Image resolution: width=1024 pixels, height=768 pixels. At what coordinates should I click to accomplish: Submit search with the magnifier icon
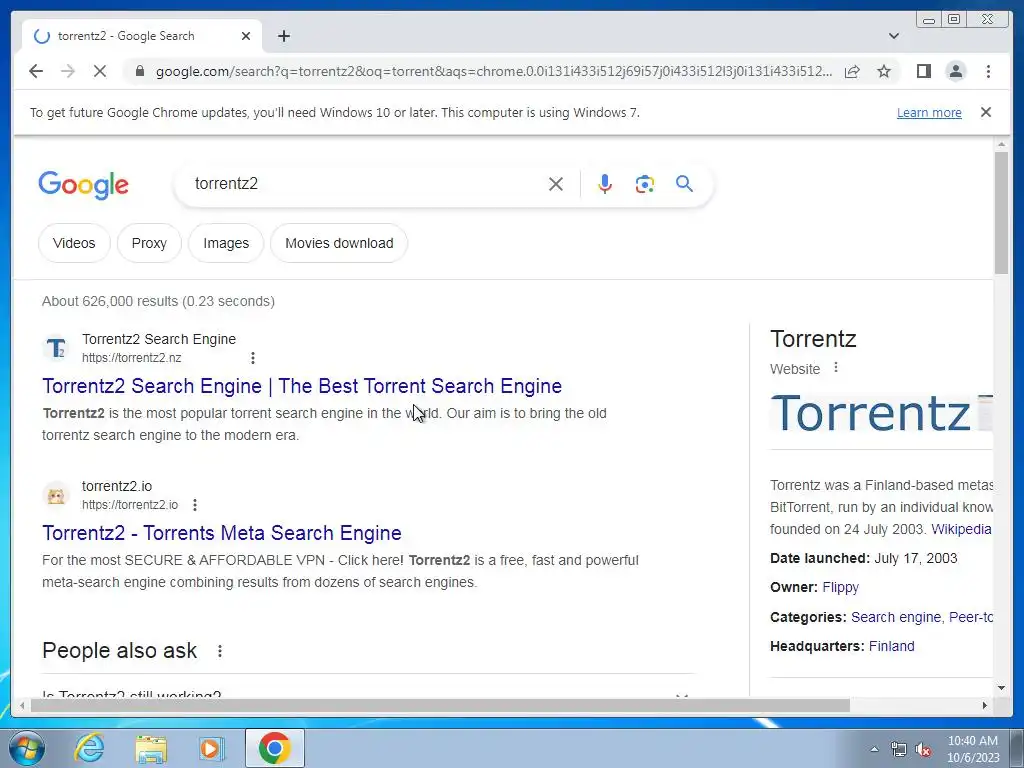coord(684,184)
